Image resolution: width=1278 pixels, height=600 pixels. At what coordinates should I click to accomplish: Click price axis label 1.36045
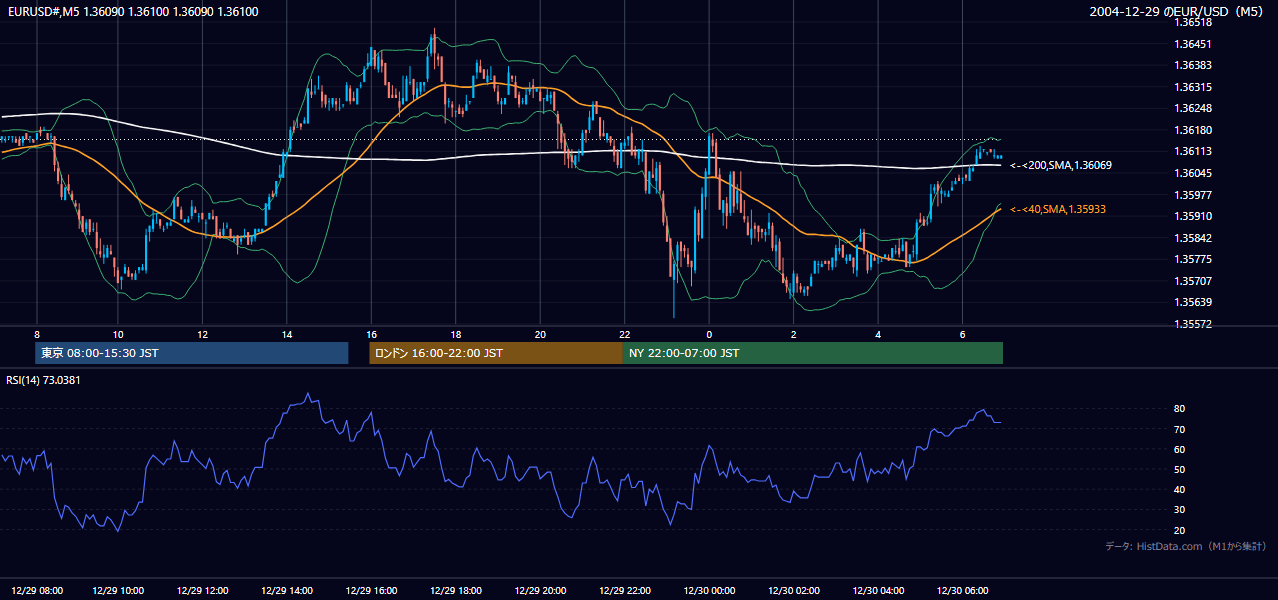point(1194,173)
